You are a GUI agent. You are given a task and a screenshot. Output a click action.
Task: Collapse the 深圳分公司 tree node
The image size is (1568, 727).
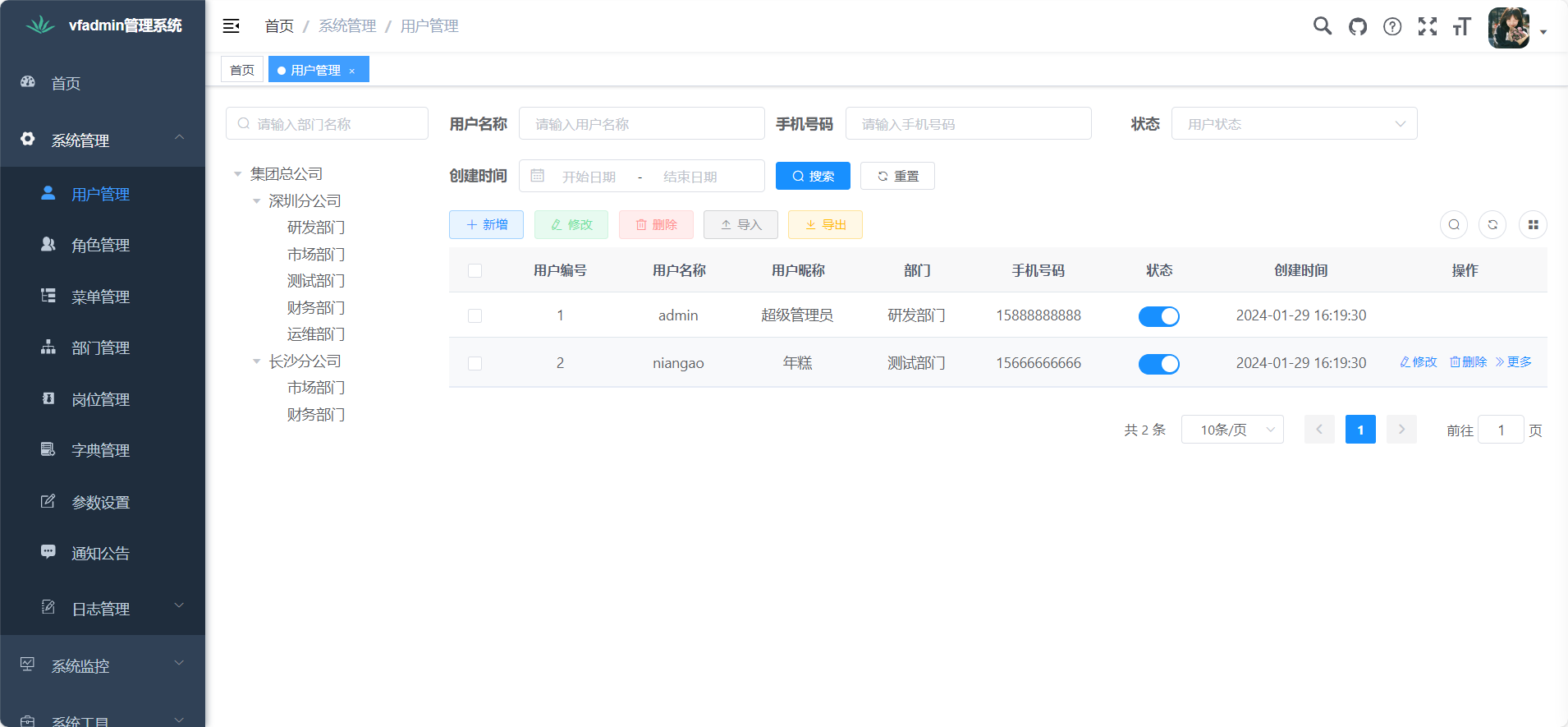[x=257, y=201]
